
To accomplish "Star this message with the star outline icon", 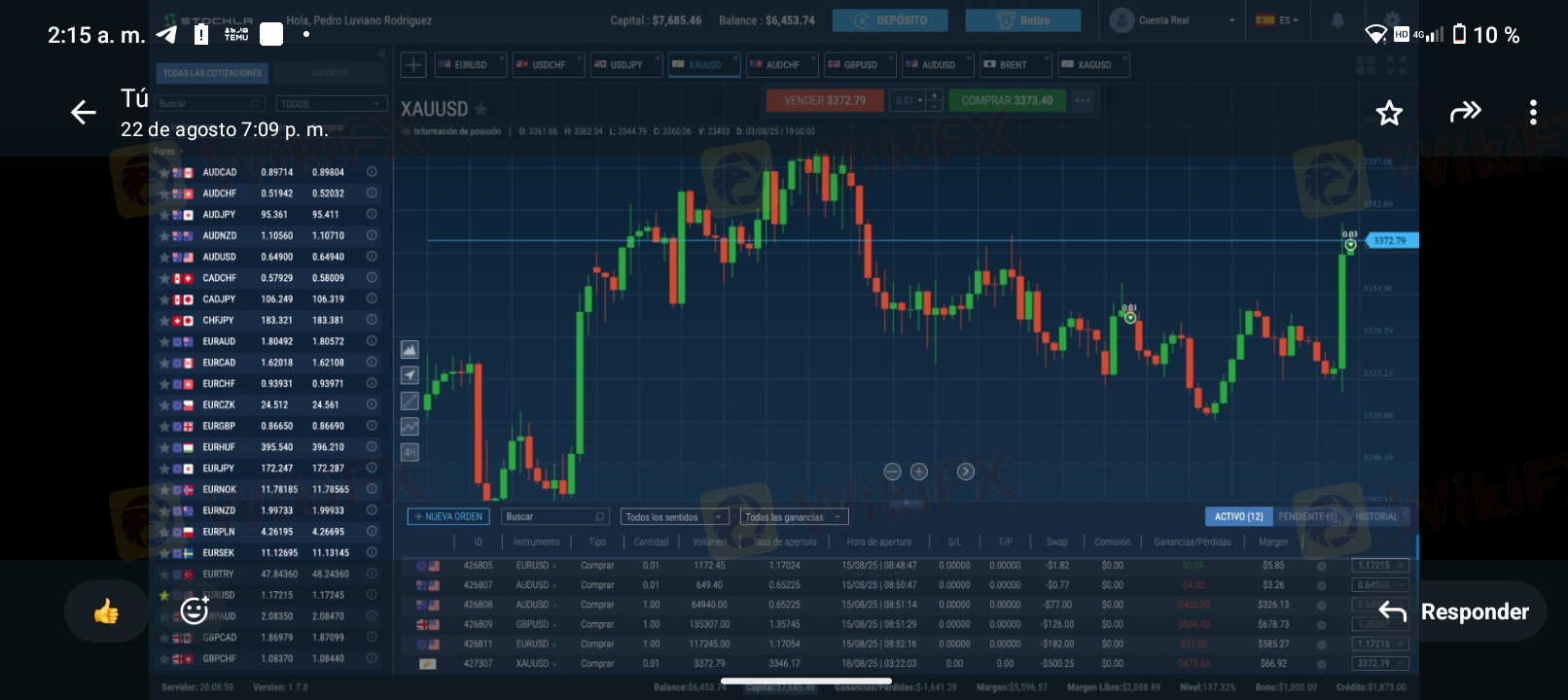I will point(1389,113).
